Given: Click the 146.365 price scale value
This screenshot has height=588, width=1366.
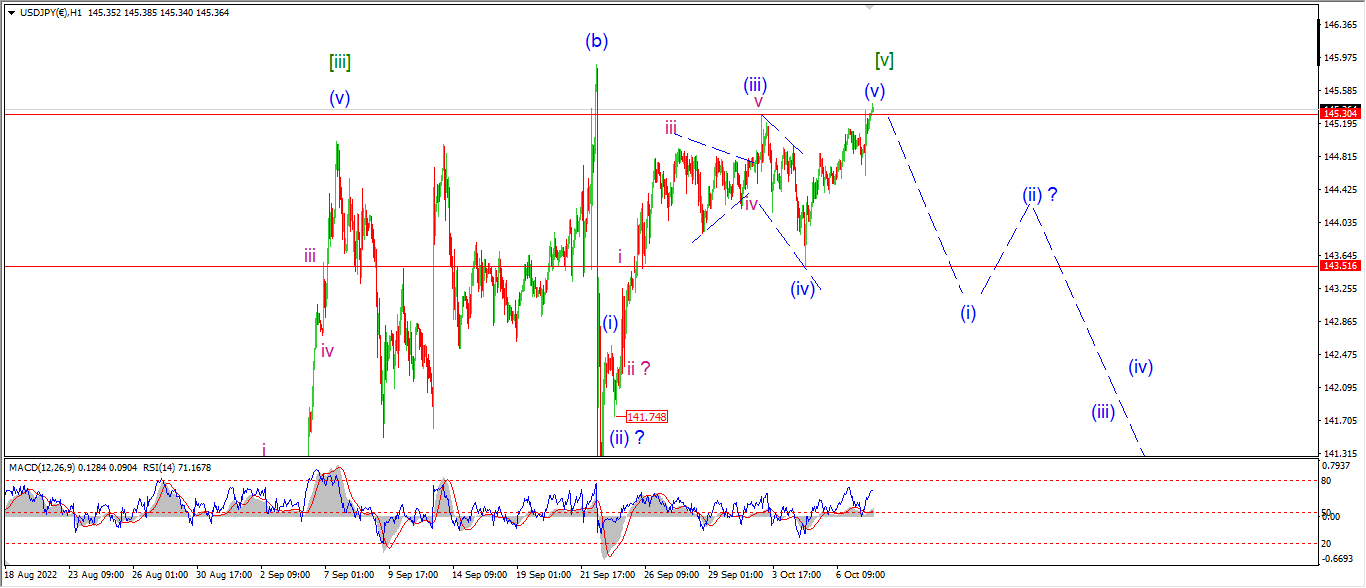Looking at the screenshot, I should pos(1339,25).
